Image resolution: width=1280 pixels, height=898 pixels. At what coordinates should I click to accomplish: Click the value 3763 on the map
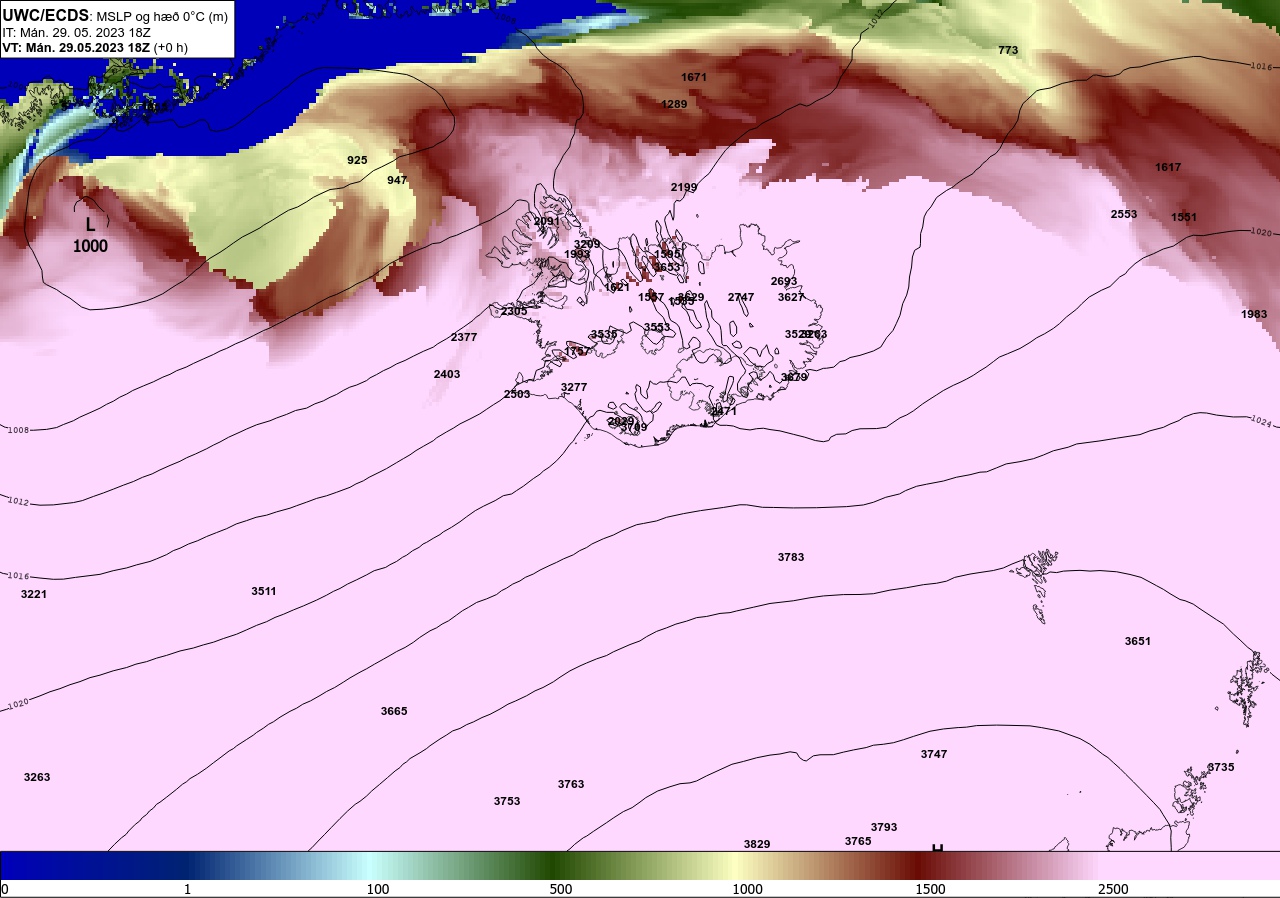(x=571, y=784)
